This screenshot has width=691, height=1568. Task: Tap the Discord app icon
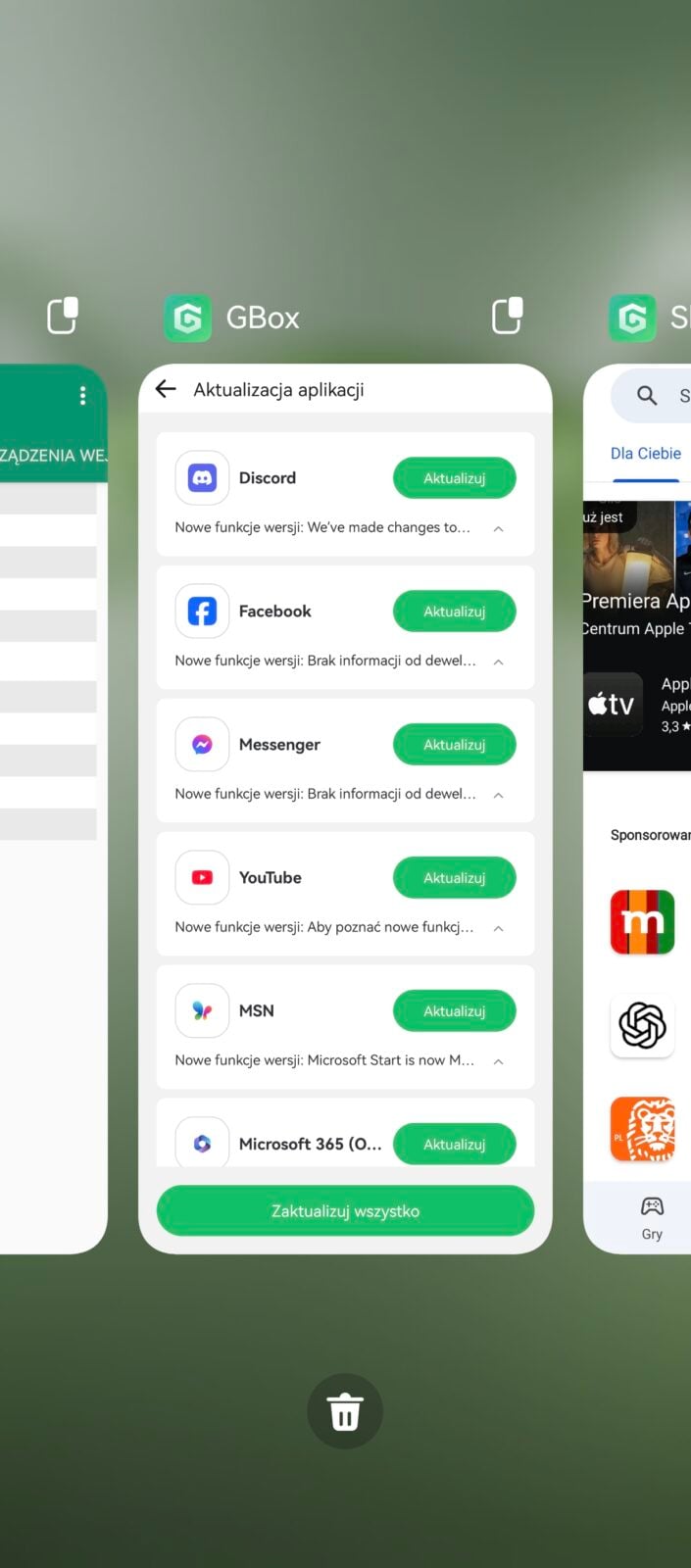(202, 477)
